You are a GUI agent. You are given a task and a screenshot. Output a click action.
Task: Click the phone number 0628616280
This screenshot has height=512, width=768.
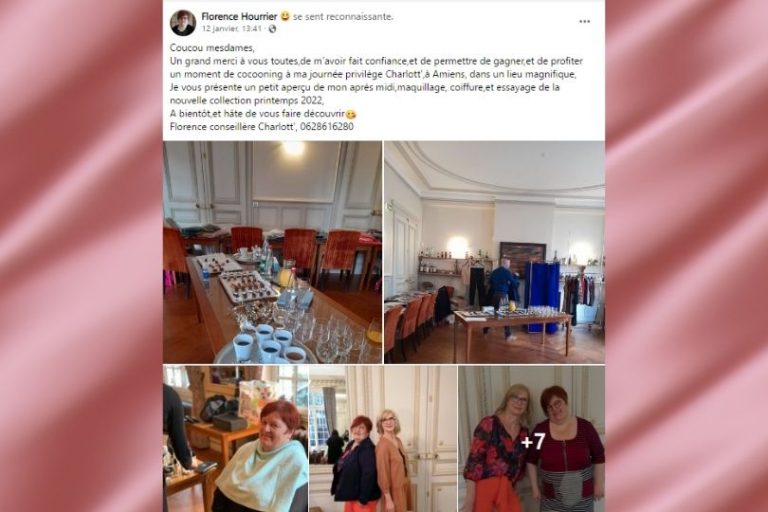327,126
